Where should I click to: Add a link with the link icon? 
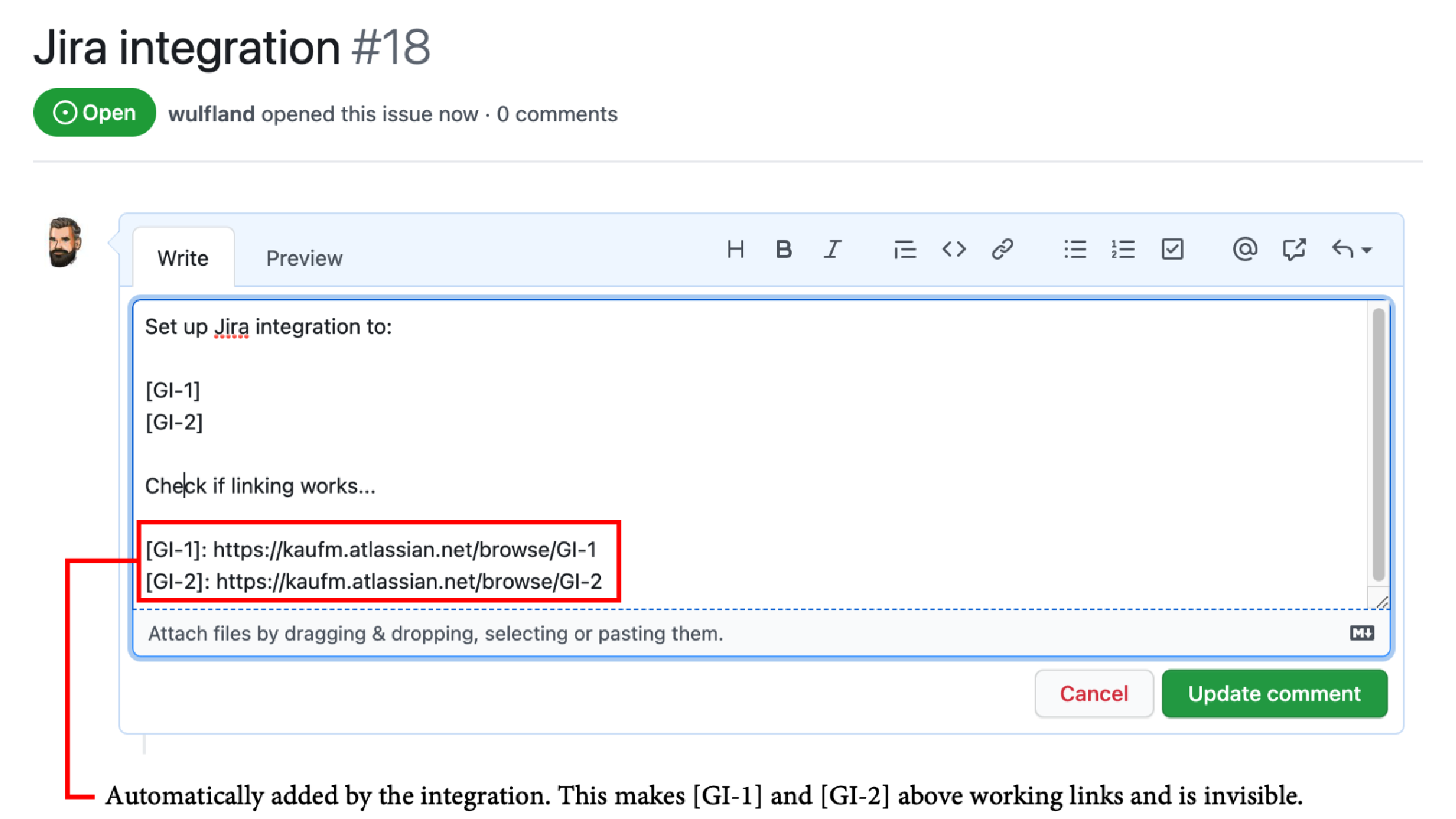[x=1002, y=250]
